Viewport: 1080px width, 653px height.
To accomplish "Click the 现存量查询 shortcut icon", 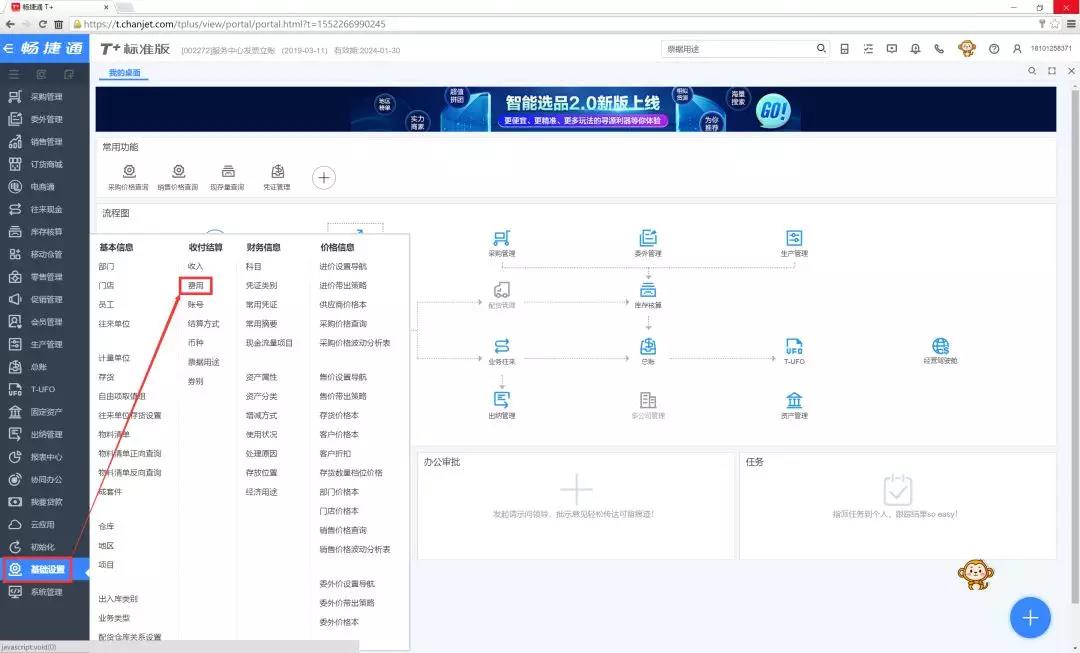I will click(x=228, y=172).
